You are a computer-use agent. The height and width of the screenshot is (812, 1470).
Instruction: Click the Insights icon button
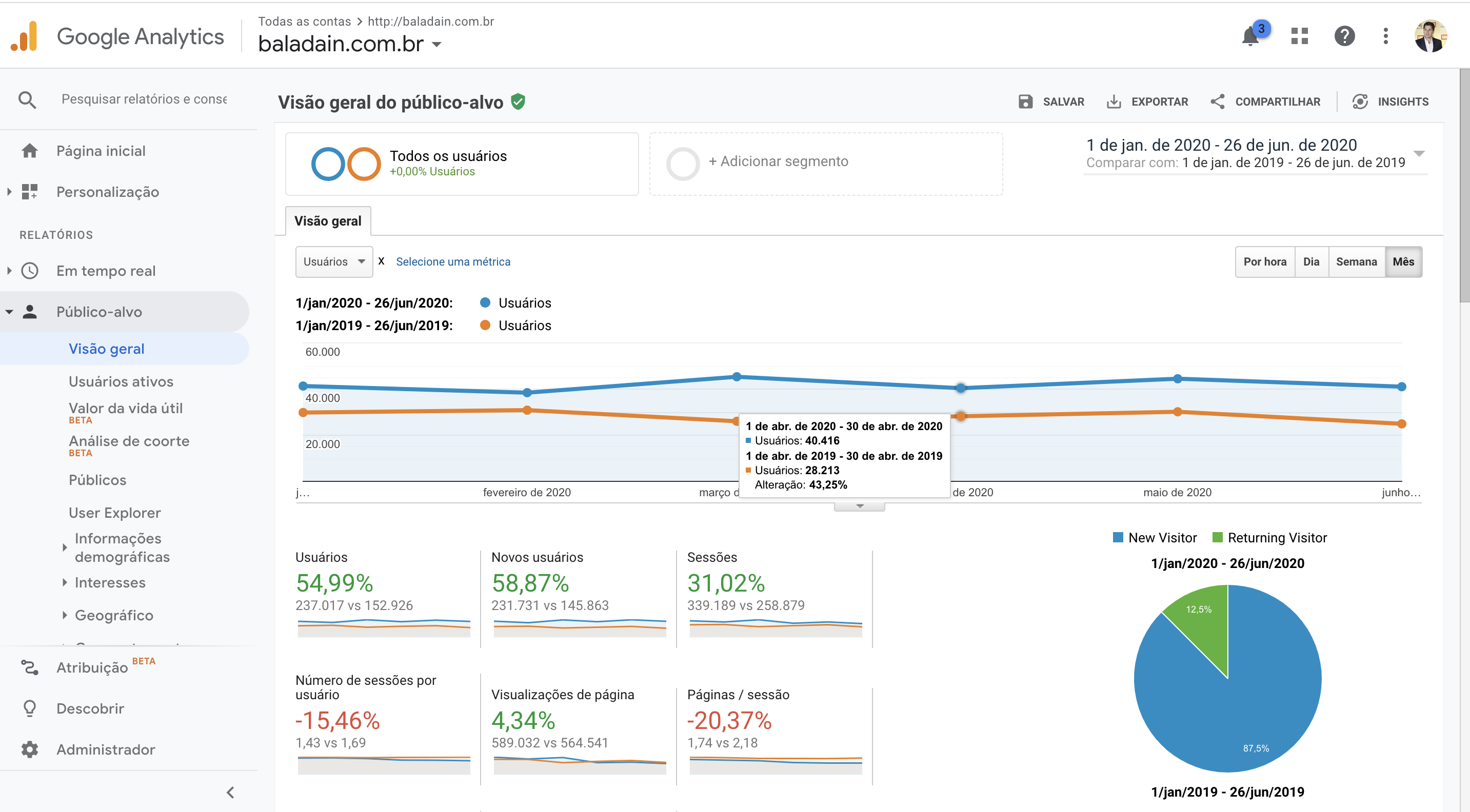(x=1360, y=101)
